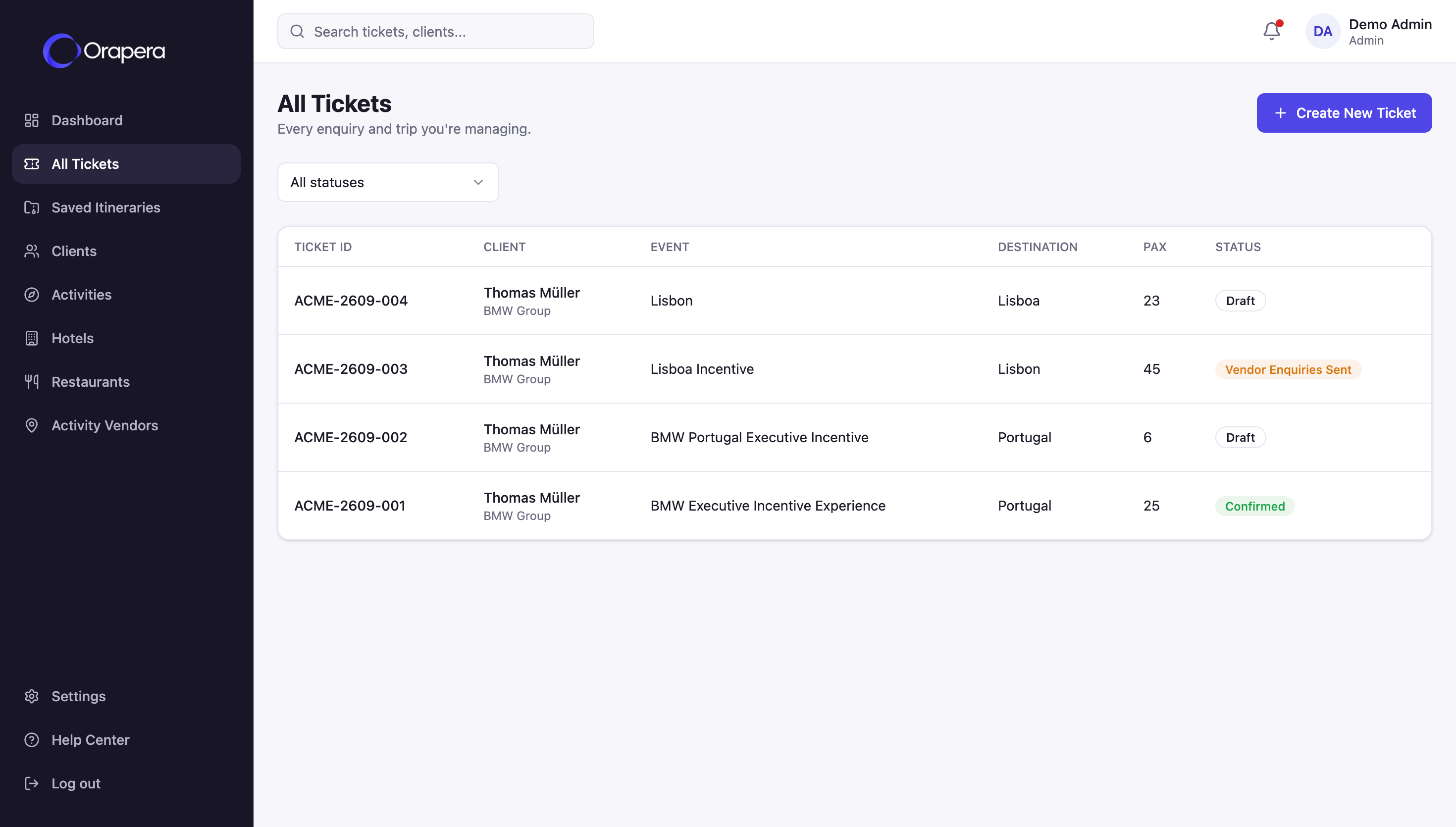Image resolution: width=1456 pixels, height=827 pixels.
Task: Click the Confirmed status badge
Action: coord(1254,506)
